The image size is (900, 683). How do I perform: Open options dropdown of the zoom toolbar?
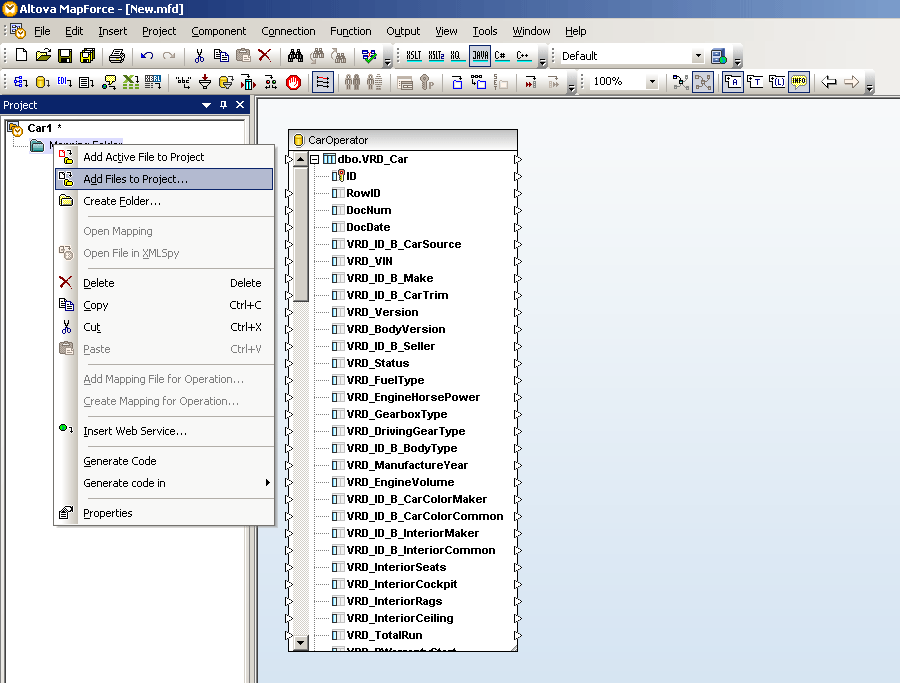[x=870, y=87]
